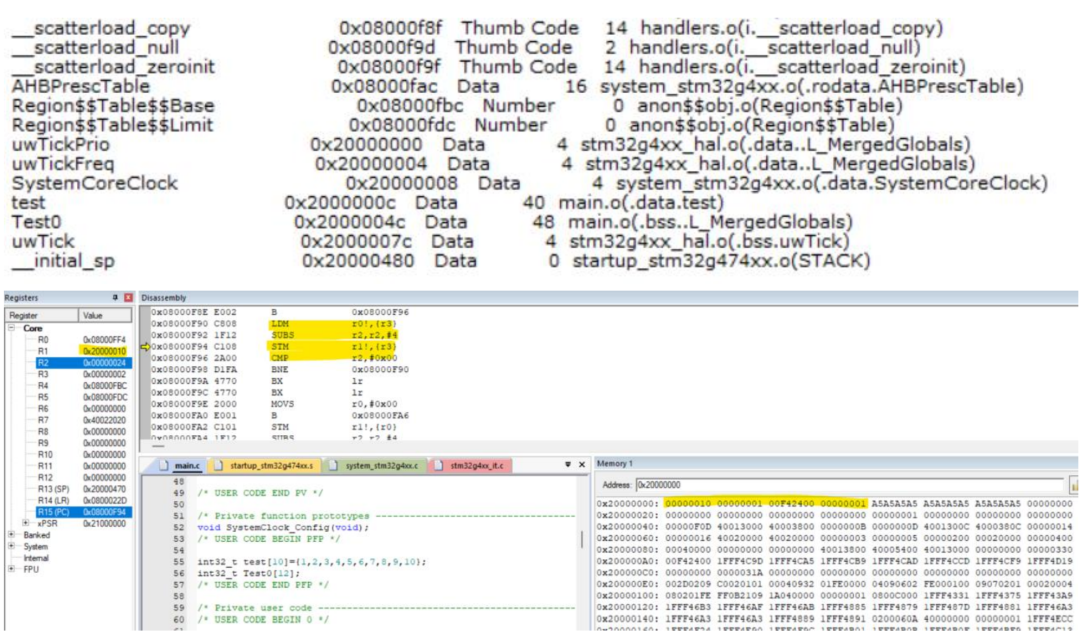The image size is (1080, 640).
Task: Click disassembly line at 0x08000F9E MOVS
Action: (274, 404)
